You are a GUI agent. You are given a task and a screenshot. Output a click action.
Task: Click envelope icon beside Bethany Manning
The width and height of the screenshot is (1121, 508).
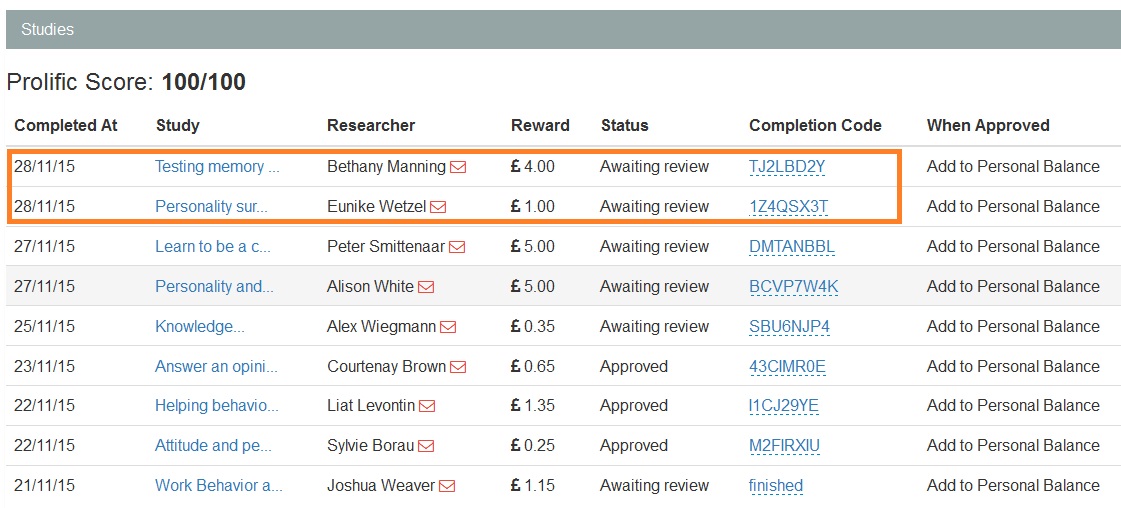(x=458, y=167)
